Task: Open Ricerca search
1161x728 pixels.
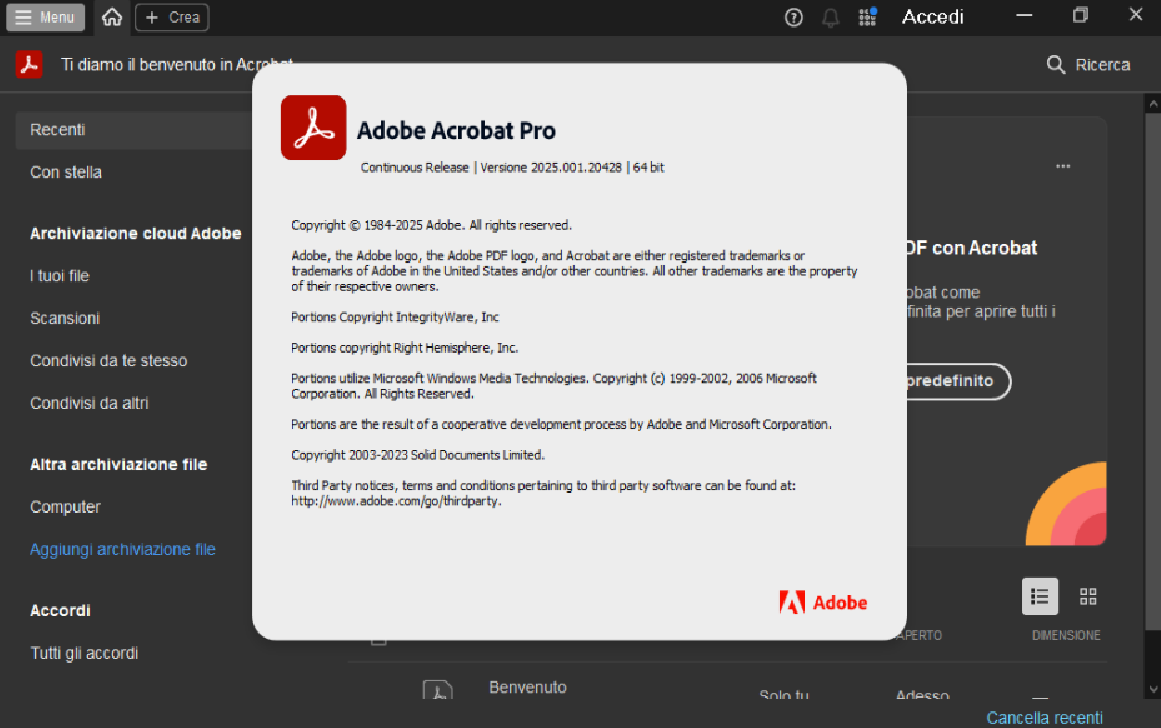Action: 1088,64
